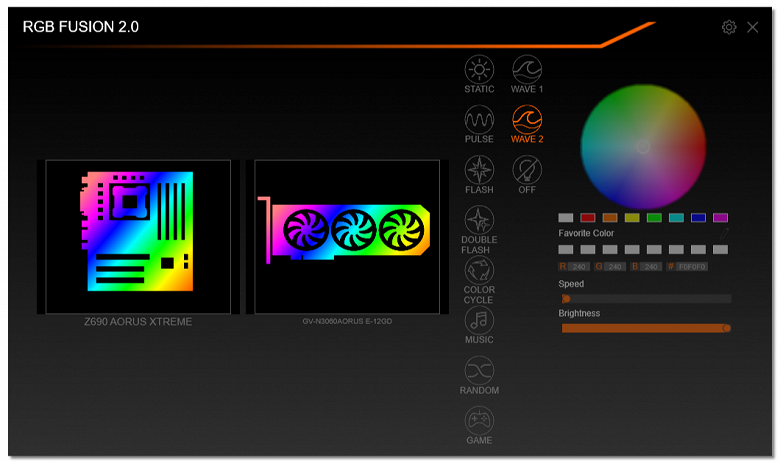Viewport: 780px width, 463px height.
Task: Select the GV-N3060AORUS E-12GD graphics card
Action: 347,237
